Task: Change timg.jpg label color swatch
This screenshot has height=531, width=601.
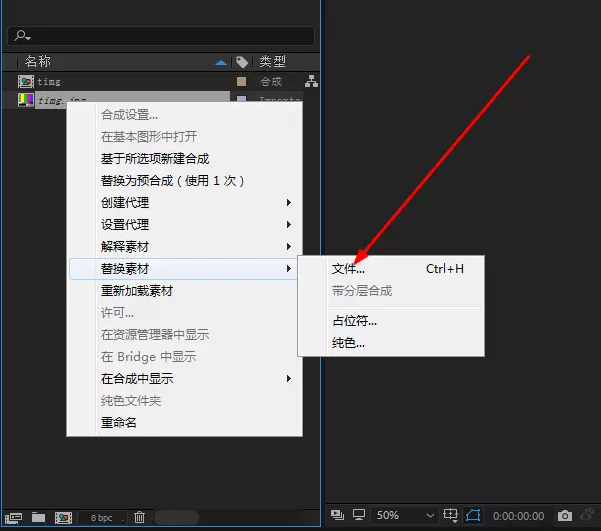Action: pyautogui.click(x=241, y=99)
